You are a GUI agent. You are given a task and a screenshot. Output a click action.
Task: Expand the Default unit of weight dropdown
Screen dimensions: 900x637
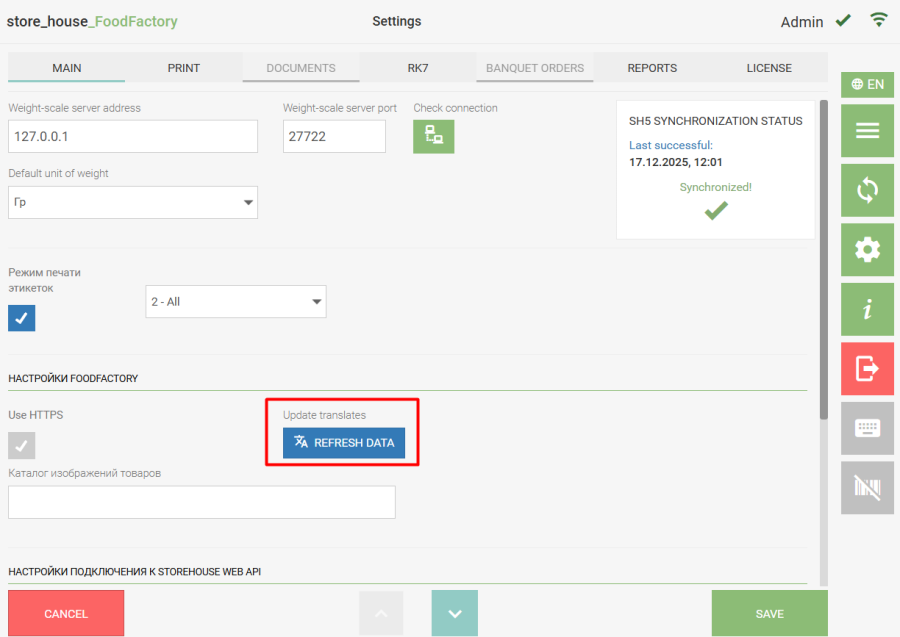[x=133, y=202]
